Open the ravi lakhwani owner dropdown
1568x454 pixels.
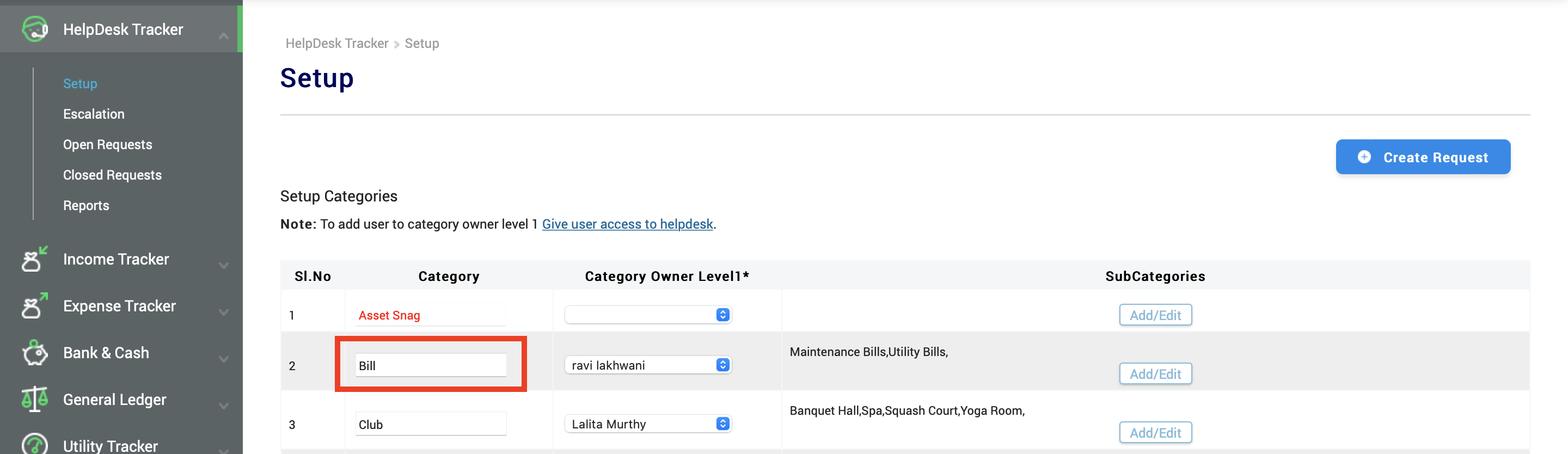coord(648,365)
